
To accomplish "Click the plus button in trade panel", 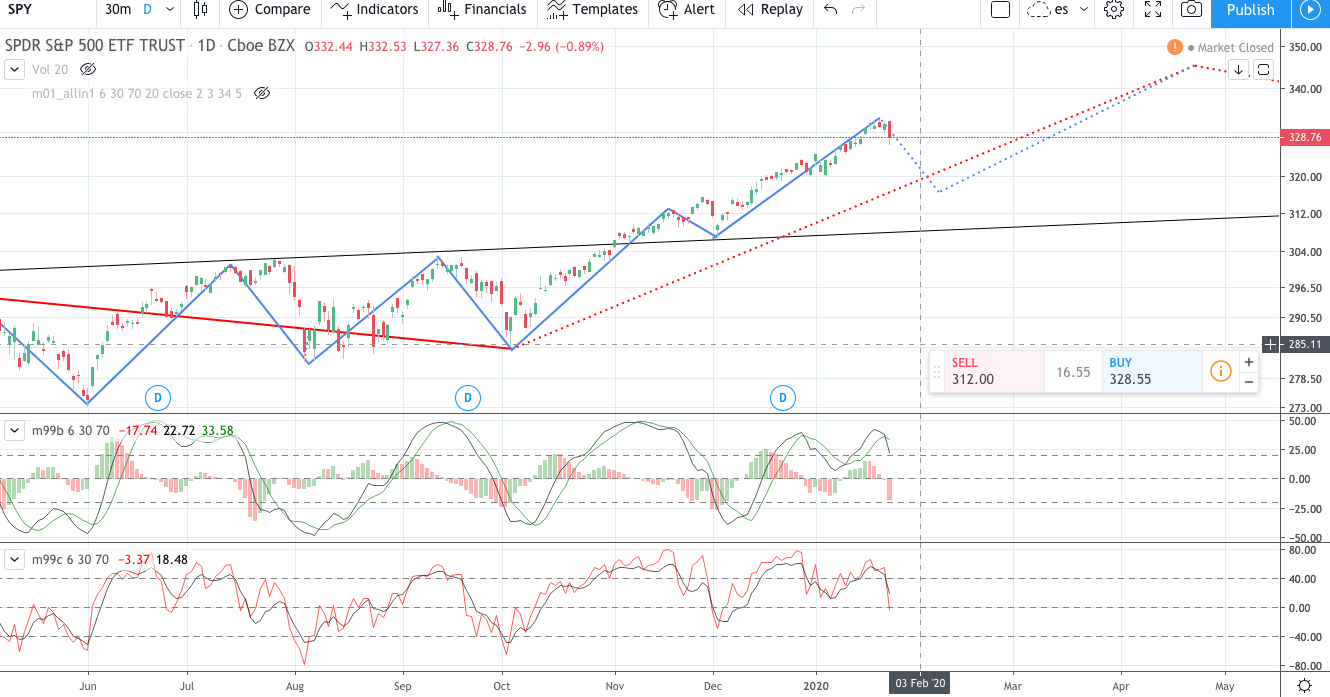I will (x=1248, y=361).
